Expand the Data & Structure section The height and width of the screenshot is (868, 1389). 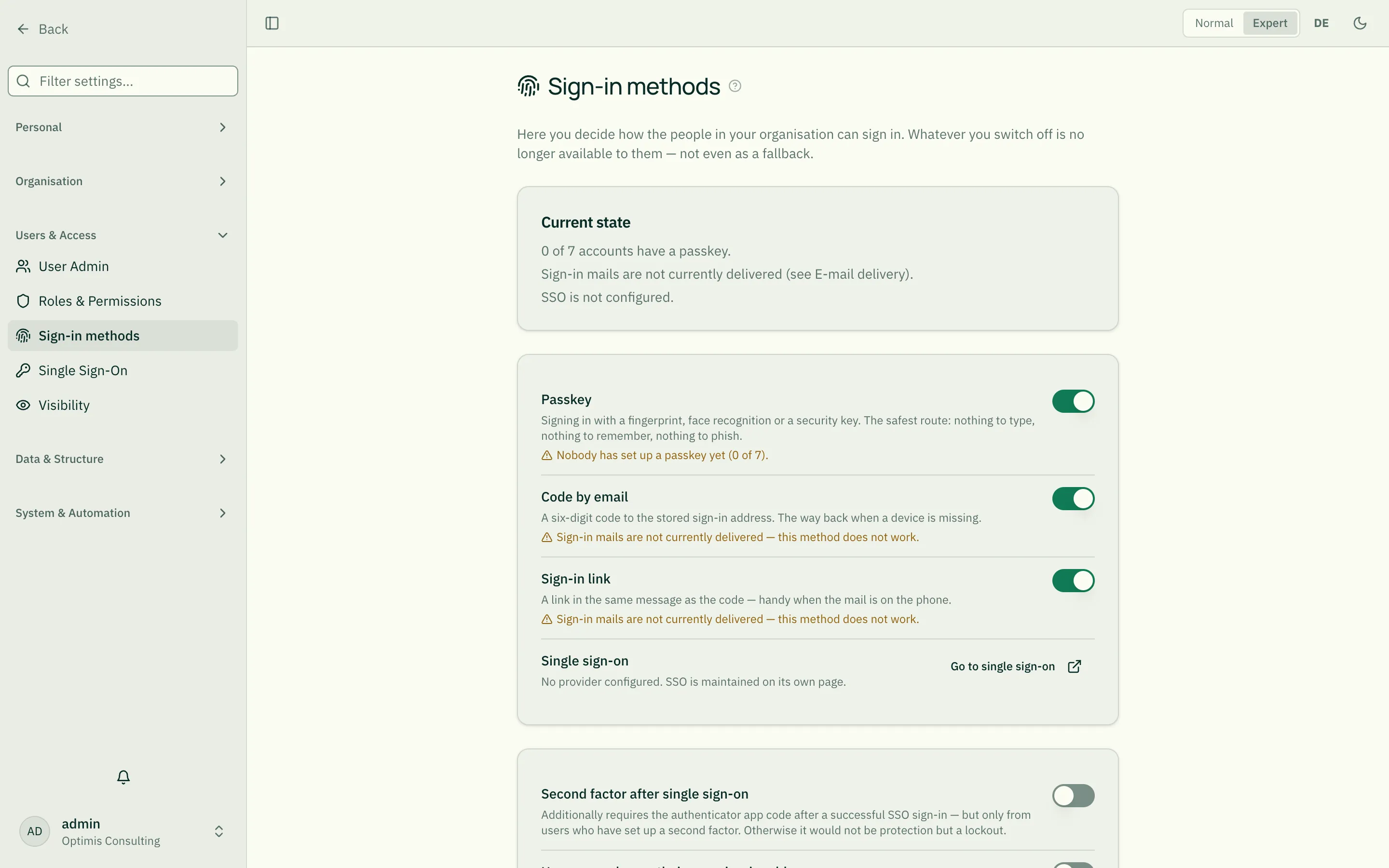click(x=123, y=459)
